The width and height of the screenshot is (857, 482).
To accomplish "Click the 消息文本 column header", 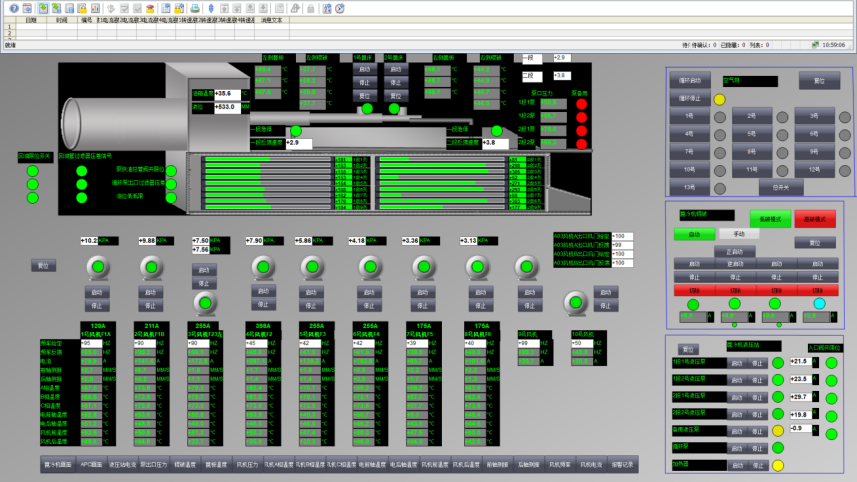I will 272,20.
